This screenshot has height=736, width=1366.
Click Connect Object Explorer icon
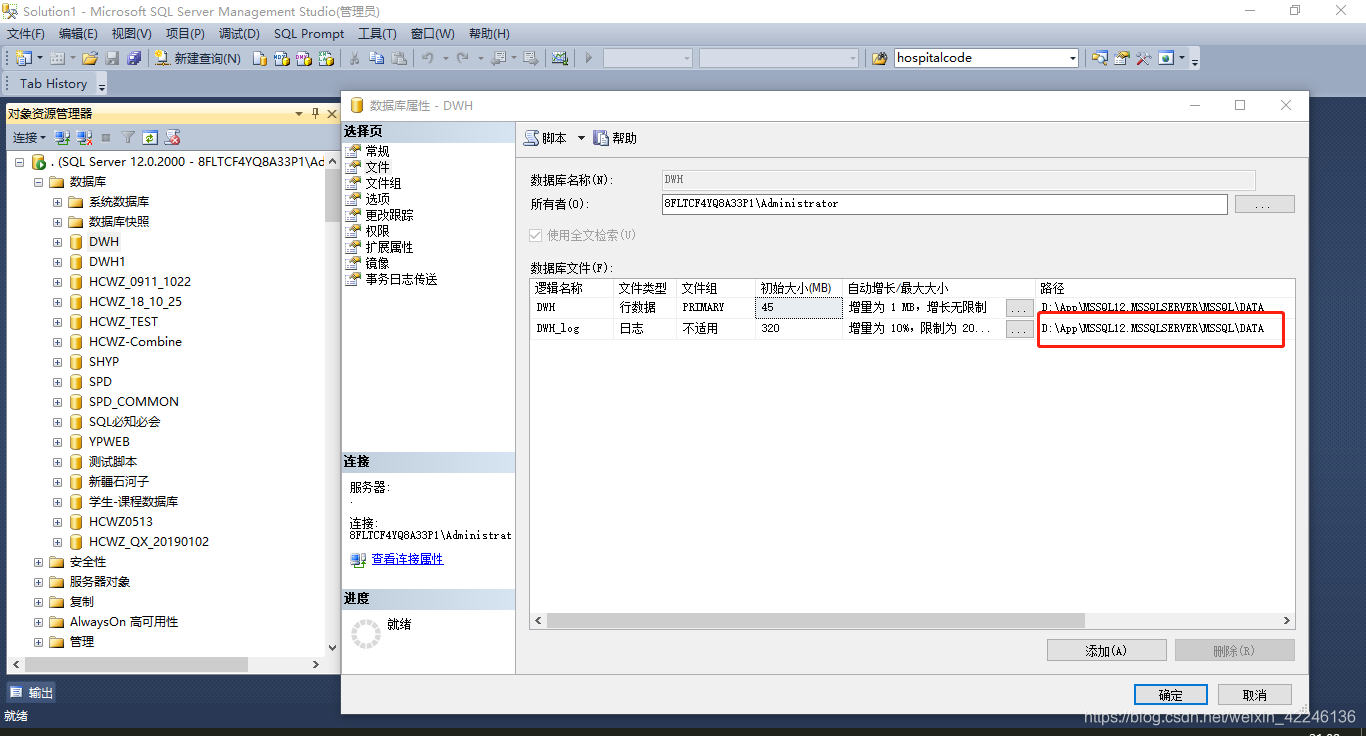pyautogui.click(x=62, y=137)
